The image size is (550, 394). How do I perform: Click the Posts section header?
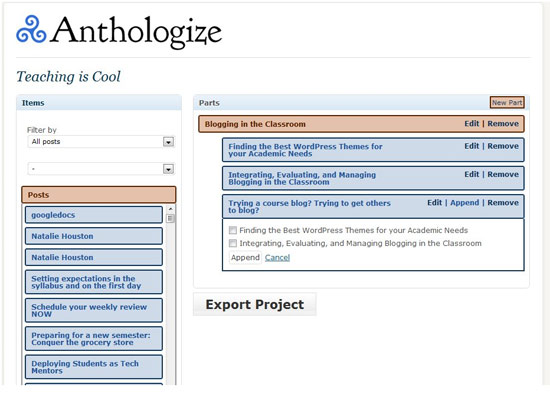pyautogui.click(x=99, y=195)
